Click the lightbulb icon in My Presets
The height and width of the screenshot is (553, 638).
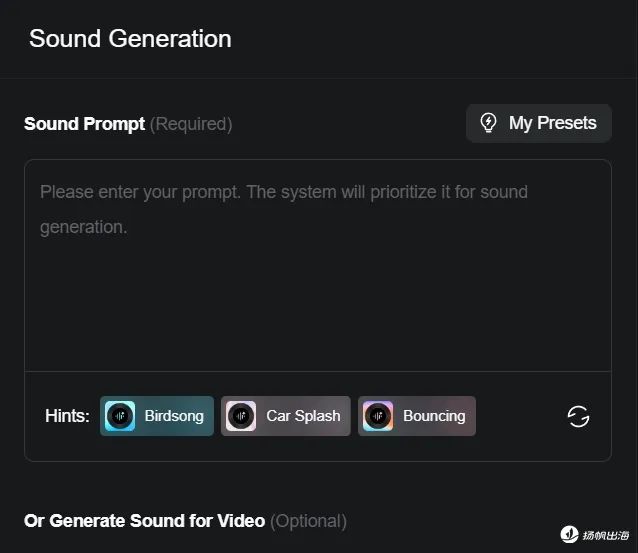click(x=489, y=123)
